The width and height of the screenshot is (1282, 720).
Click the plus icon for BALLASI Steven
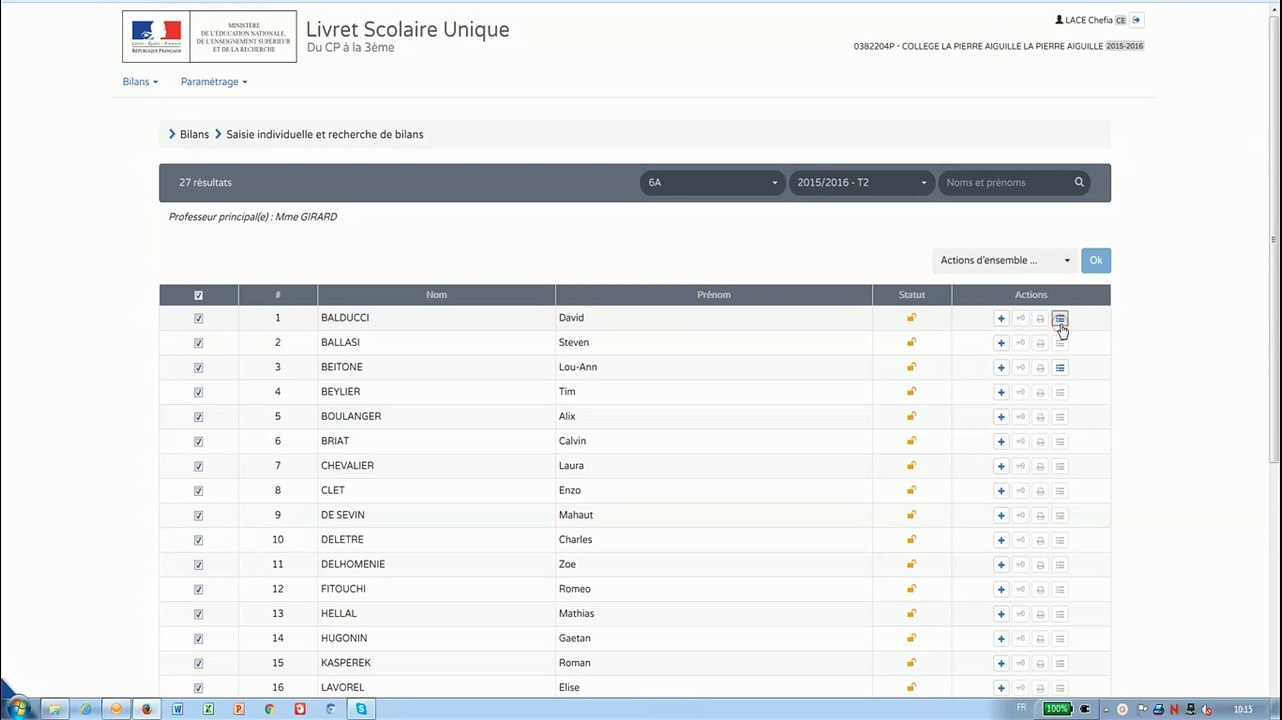[1001, 343]
